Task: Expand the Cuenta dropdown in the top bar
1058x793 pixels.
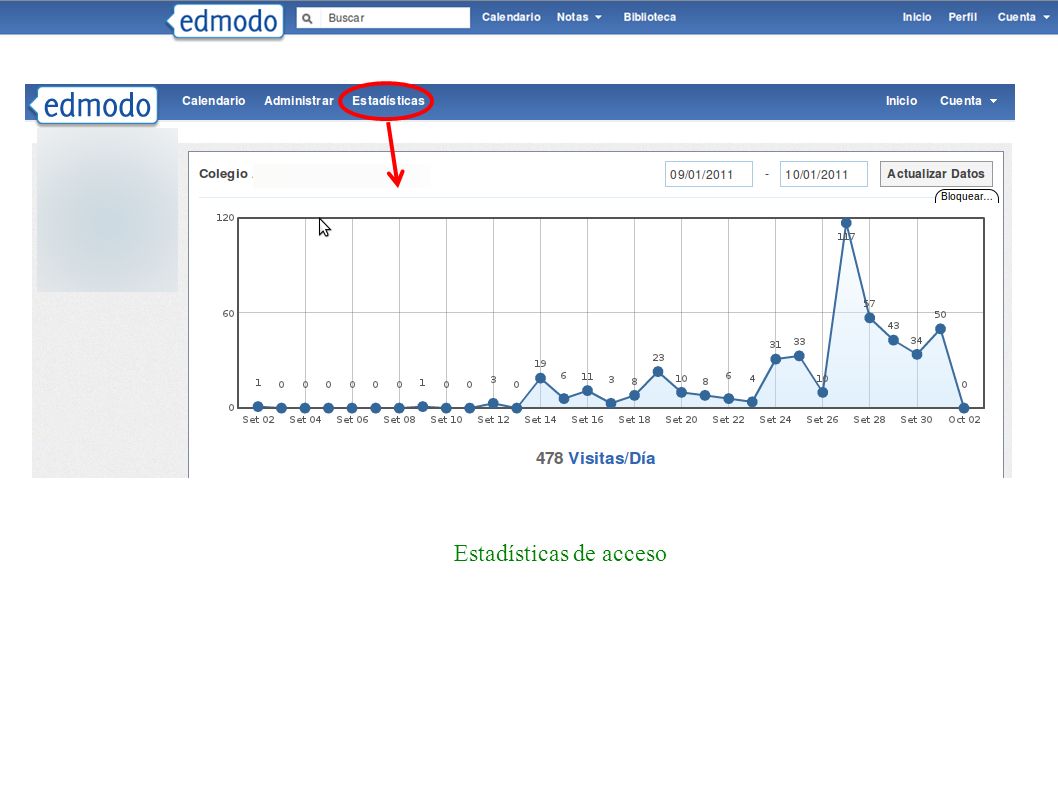Action: 1023,17
